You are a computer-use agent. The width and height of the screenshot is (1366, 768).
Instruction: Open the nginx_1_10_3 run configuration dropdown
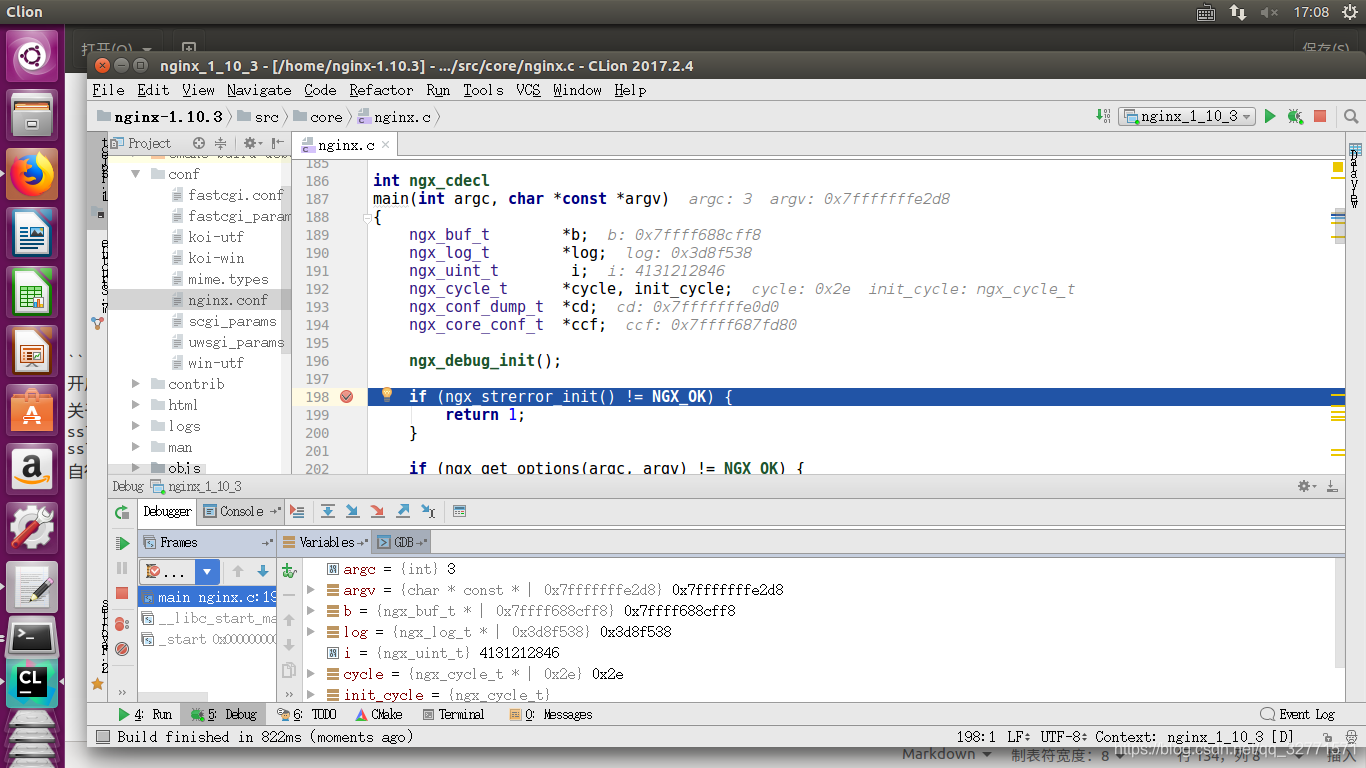(x=1187, y=116)
